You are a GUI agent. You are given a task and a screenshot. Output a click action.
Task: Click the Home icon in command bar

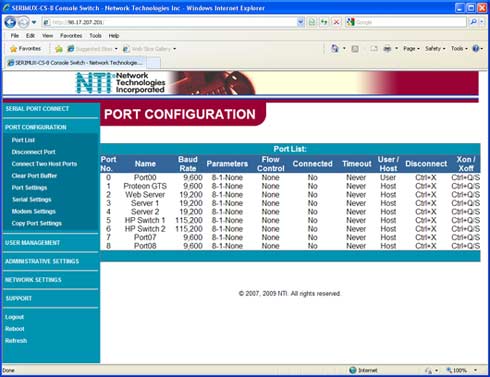pos(335,49)
